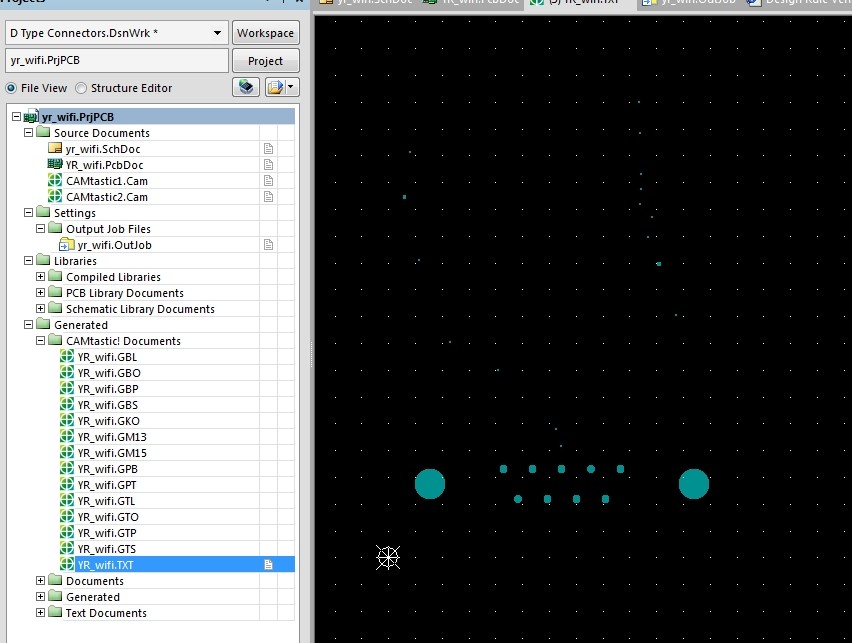Collapse the yr_wifi.PrjPCB project node
This screenshot has height=643, width=852.
(x=16, y=117)
